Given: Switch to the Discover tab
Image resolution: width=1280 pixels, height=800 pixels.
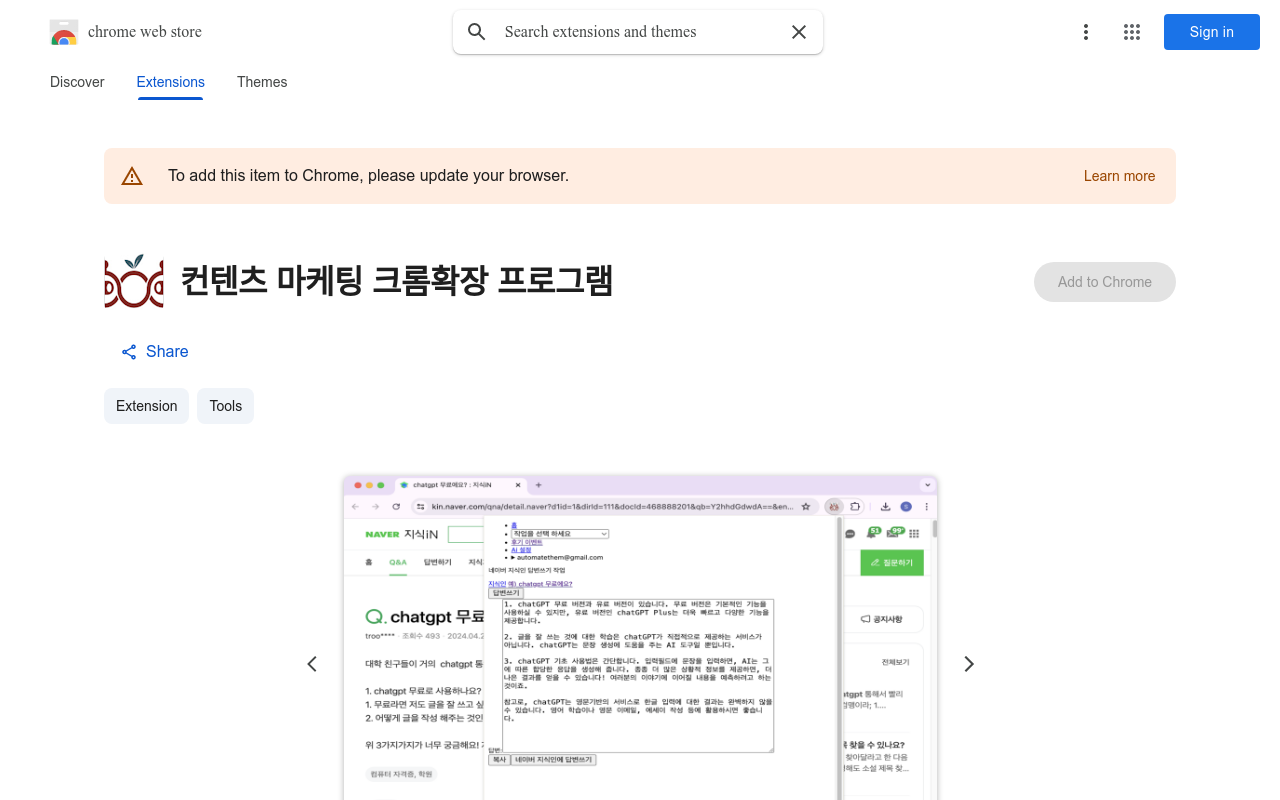Looking at the screenshot, I should [x=77, y=82].
